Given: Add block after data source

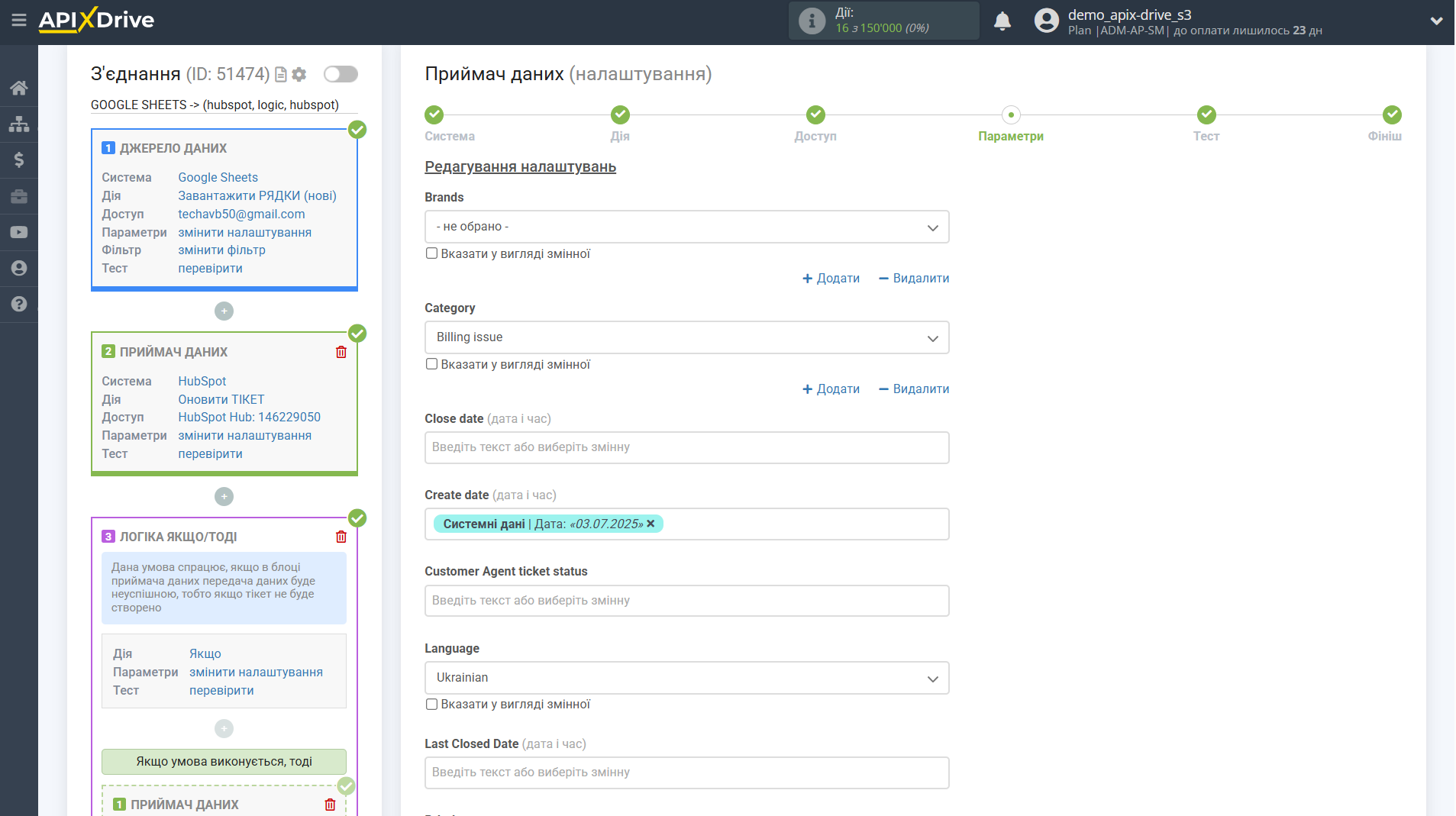Looking at the screenshot, I should tap(224, 311).
